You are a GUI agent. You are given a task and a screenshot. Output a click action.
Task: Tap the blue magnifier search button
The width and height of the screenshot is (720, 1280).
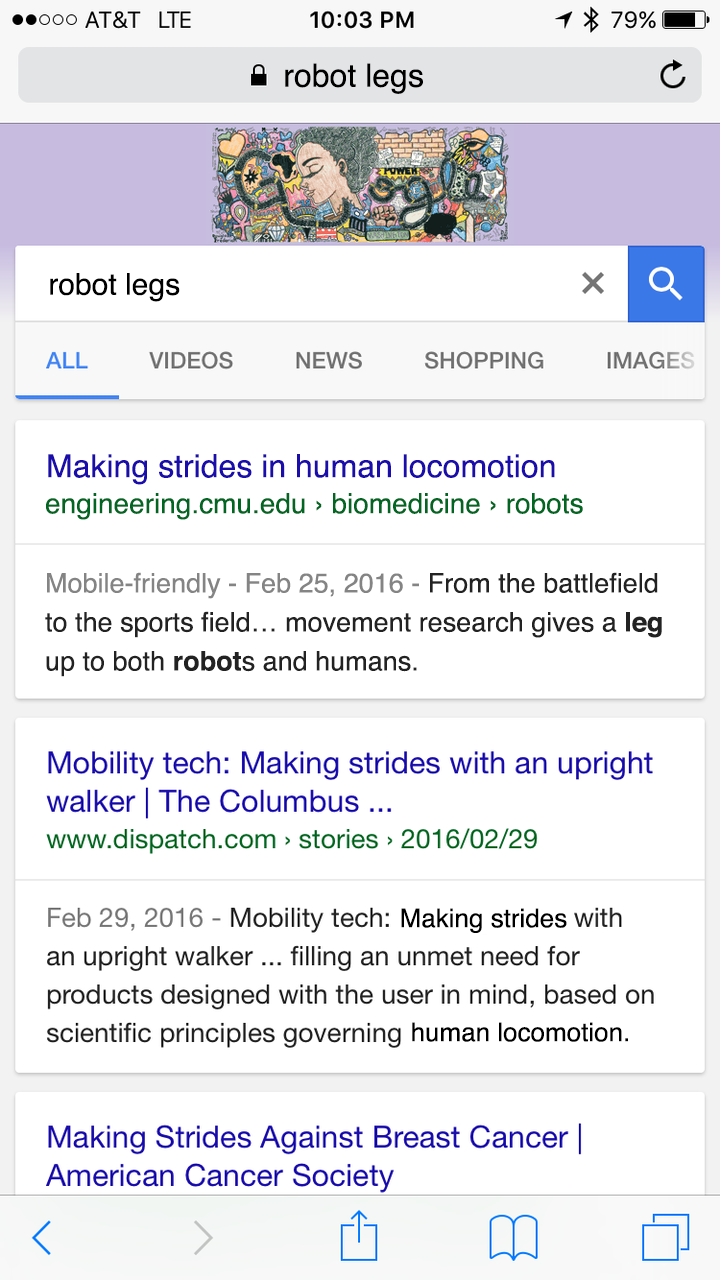666,284
